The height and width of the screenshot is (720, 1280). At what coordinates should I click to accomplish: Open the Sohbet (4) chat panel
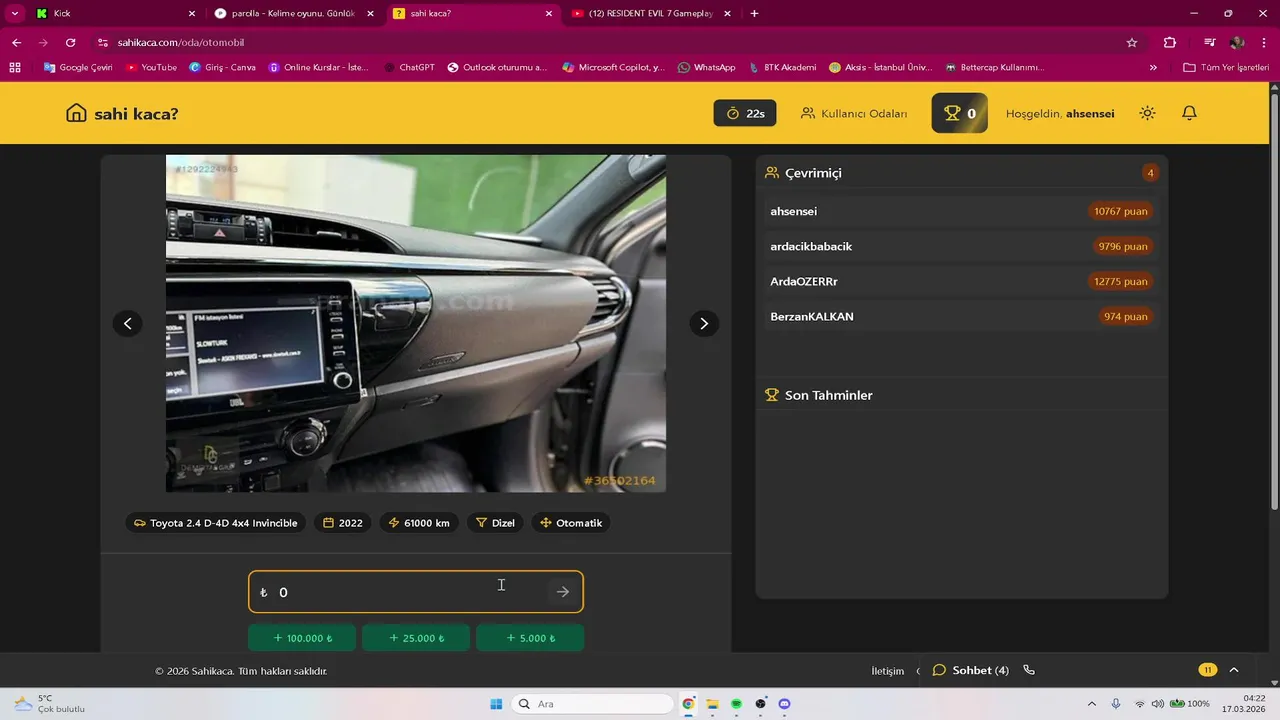(x=970, y=670)
